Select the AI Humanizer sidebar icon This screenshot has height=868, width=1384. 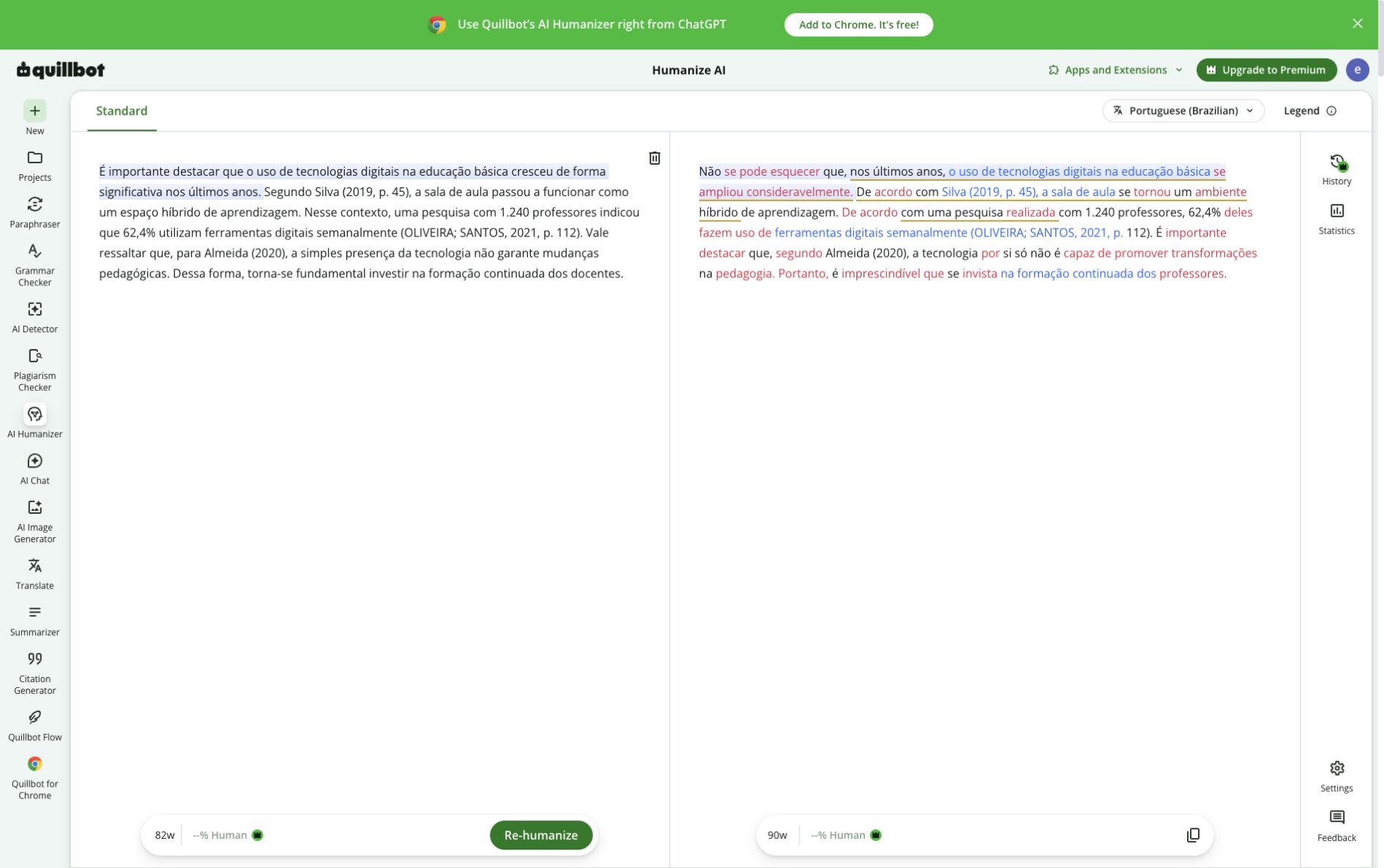click(x=34, y=414)
